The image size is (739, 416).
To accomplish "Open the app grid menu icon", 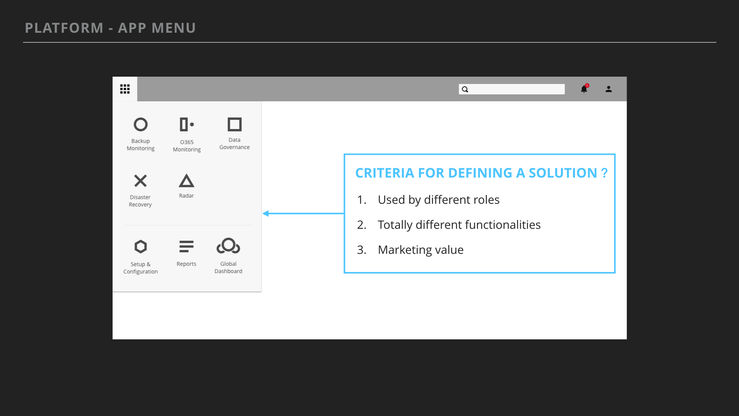I will (125, 89).
